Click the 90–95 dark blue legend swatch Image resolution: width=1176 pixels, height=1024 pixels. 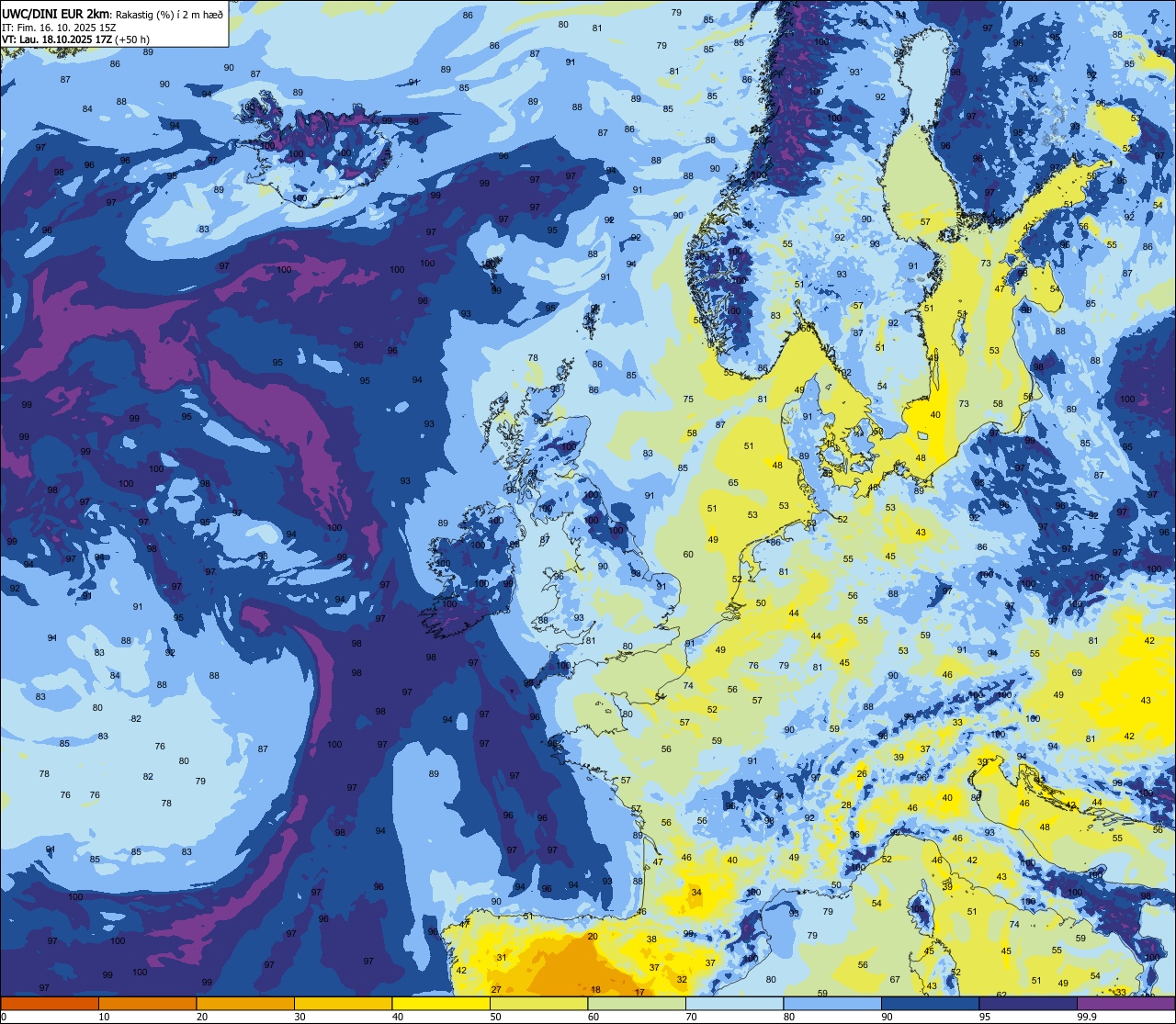[930, 1003]
